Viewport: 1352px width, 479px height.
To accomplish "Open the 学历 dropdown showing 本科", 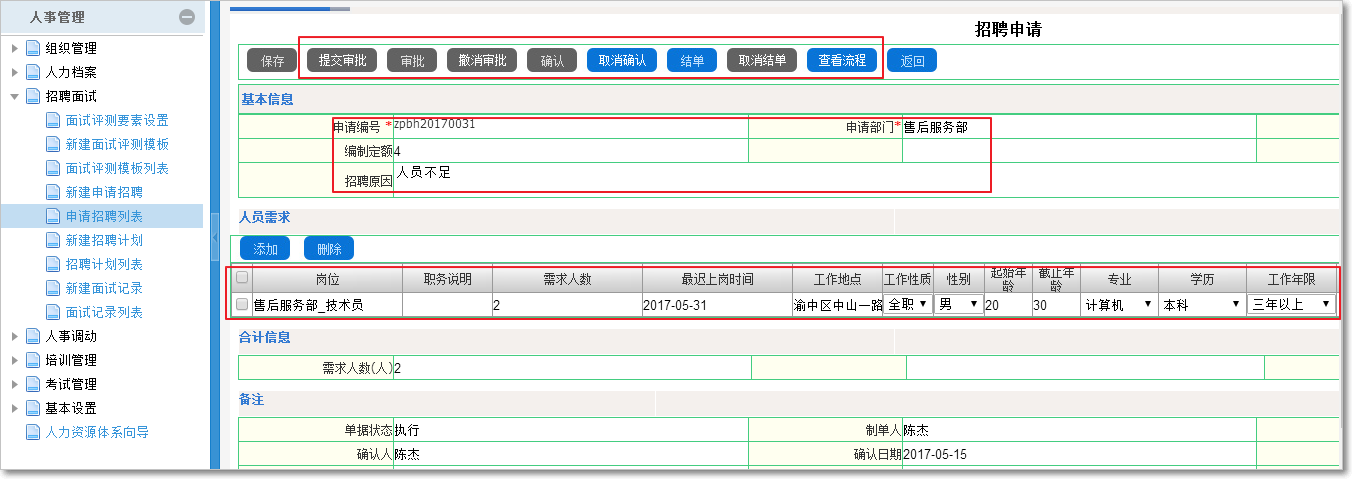I will pos(1202,304).
